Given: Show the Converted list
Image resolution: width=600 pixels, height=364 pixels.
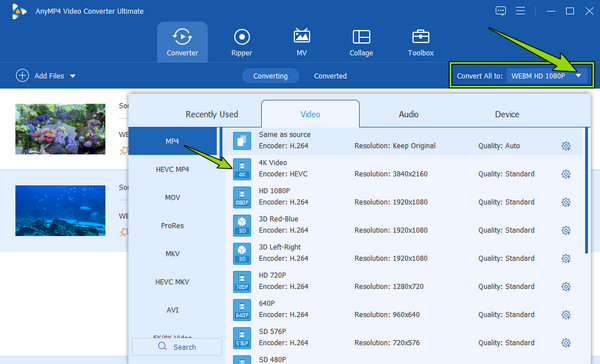Looking at the screenshot, I should coord(330,76).
